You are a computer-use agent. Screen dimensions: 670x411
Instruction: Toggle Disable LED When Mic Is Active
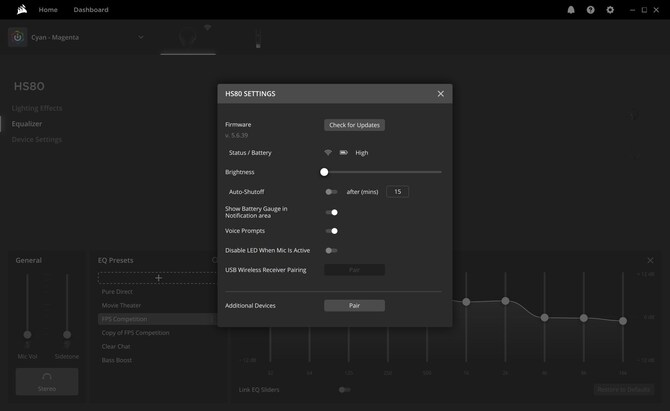click(x=331, y=250)
